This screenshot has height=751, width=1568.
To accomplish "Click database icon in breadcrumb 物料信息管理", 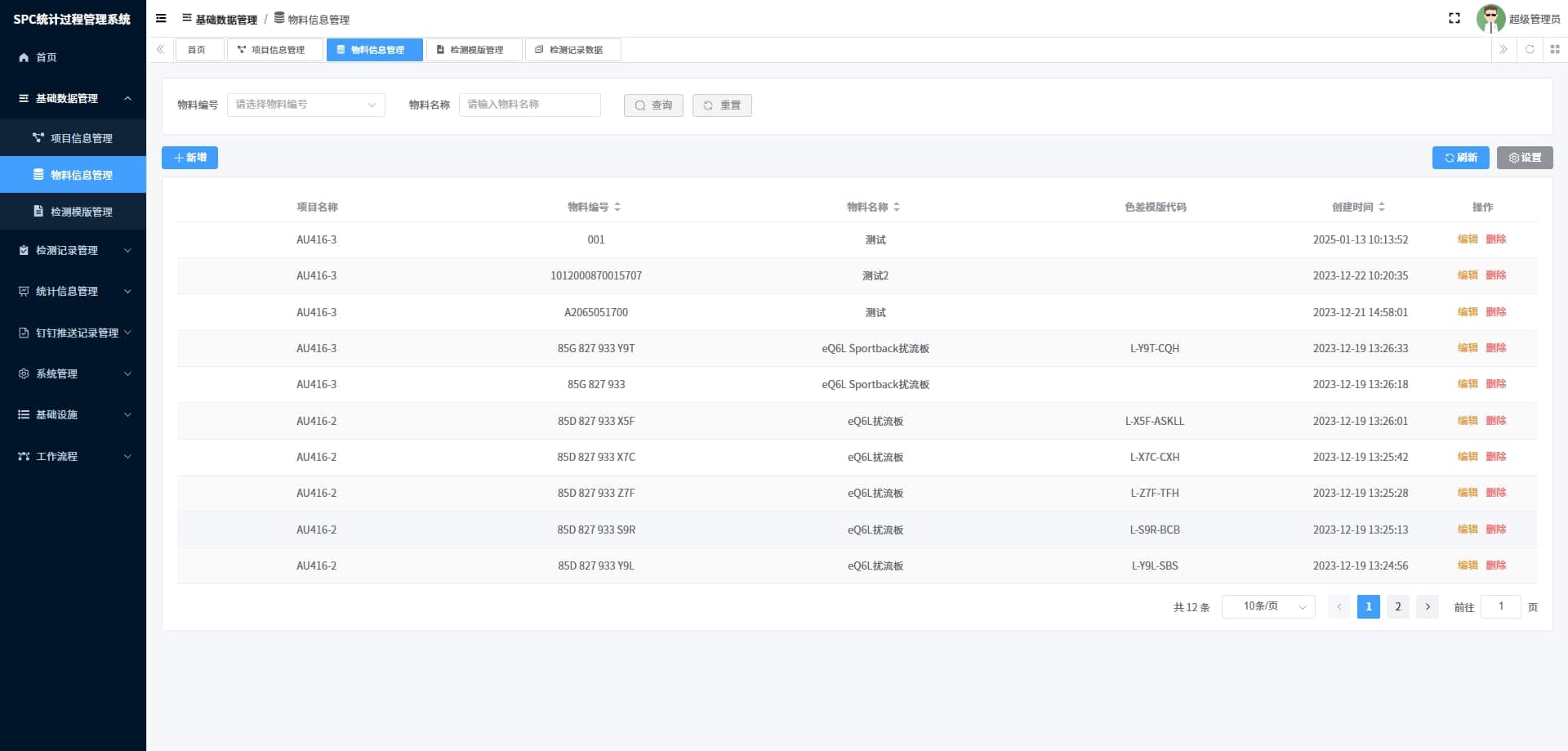I will pos(279,17).
